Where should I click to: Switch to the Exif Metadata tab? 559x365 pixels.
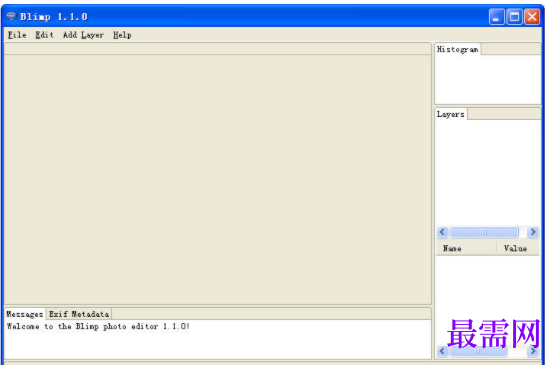click(x=79, y=314)
